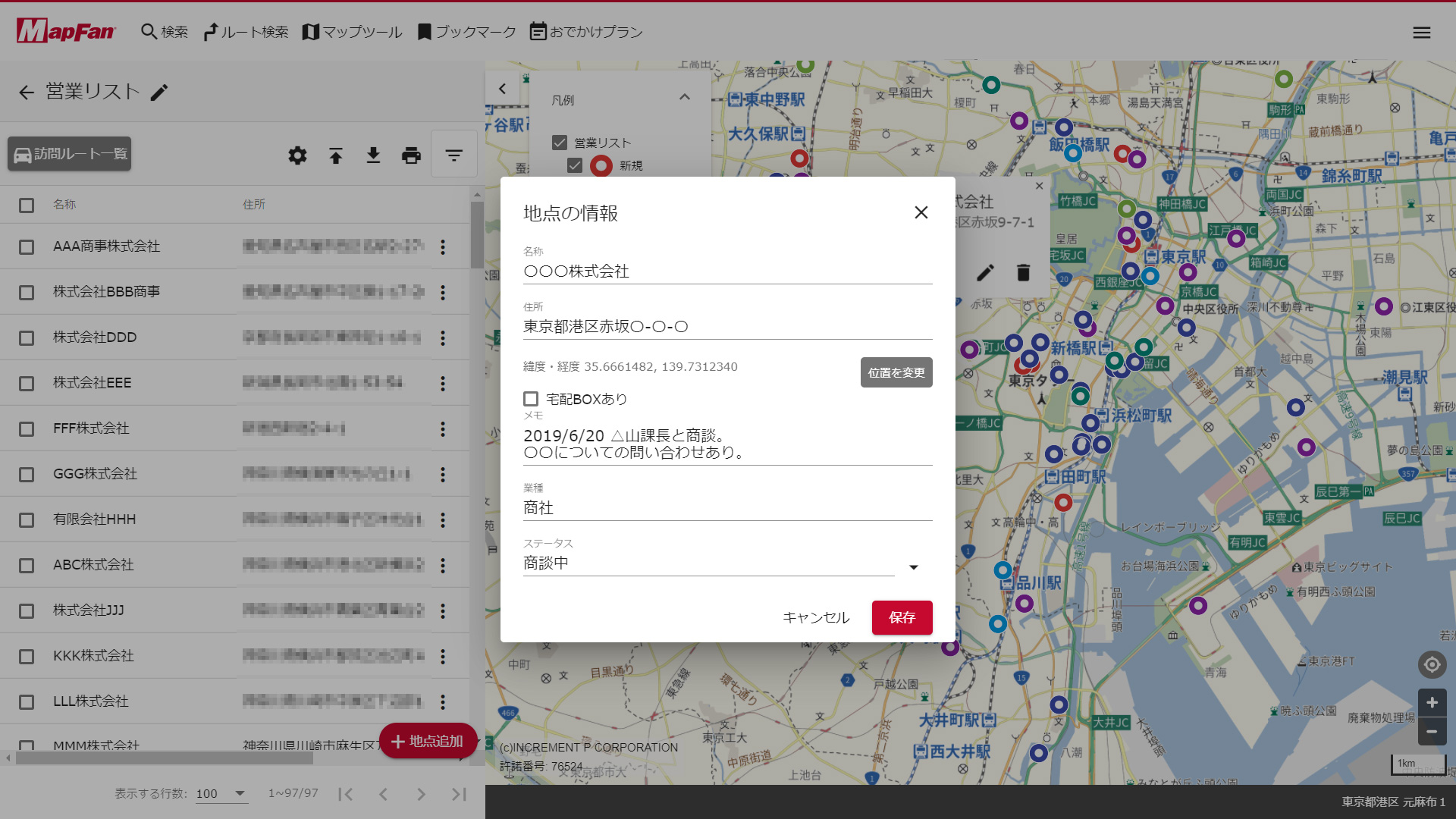The height and width of the screenshot is (819, 1456).
Task: Click the MapFan logo
Action: (x=66, y=31)
